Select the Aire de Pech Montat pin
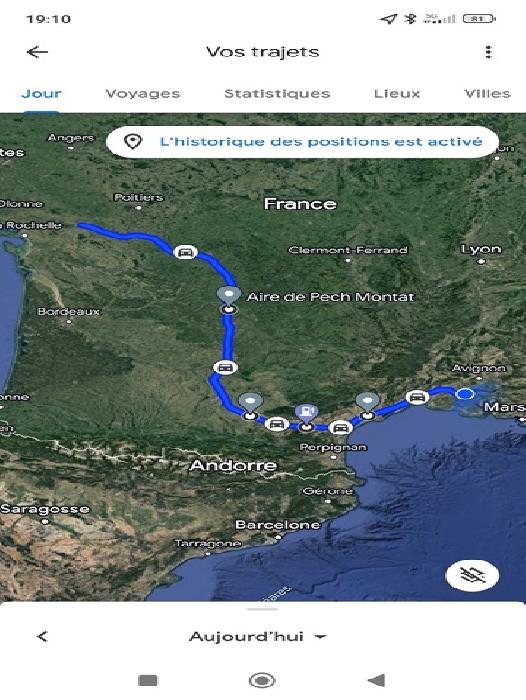The image size is (526, 700). click(229, 296)
